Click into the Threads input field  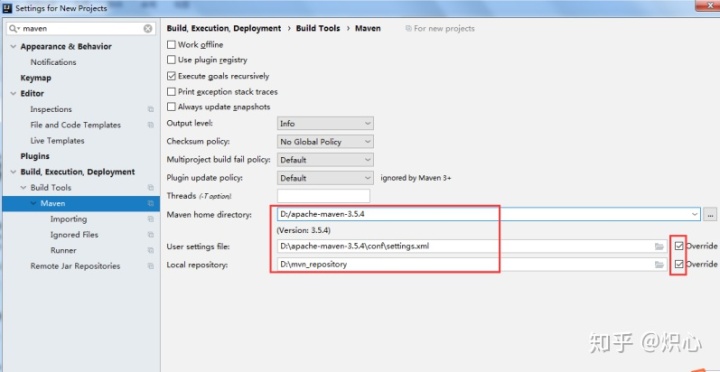coord(323,196)
